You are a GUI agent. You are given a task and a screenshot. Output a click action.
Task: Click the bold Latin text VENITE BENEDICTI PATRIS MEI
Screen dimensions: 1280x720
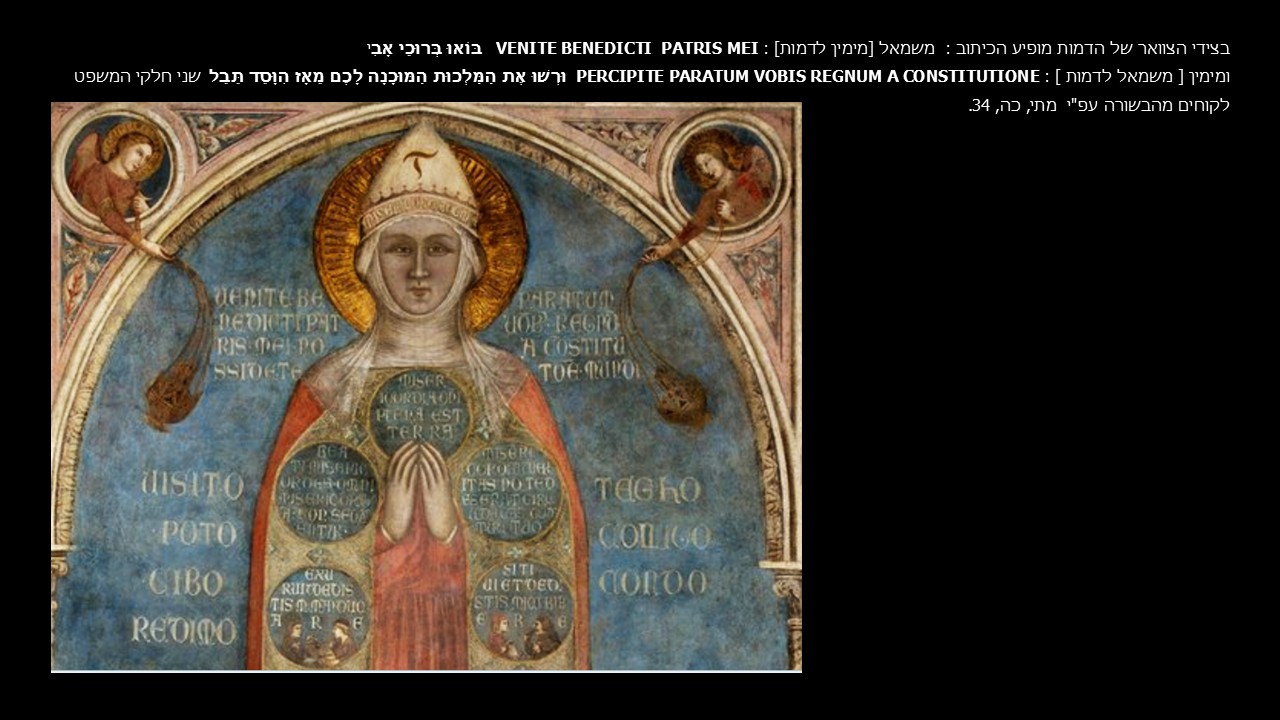(x=626, y=48)
